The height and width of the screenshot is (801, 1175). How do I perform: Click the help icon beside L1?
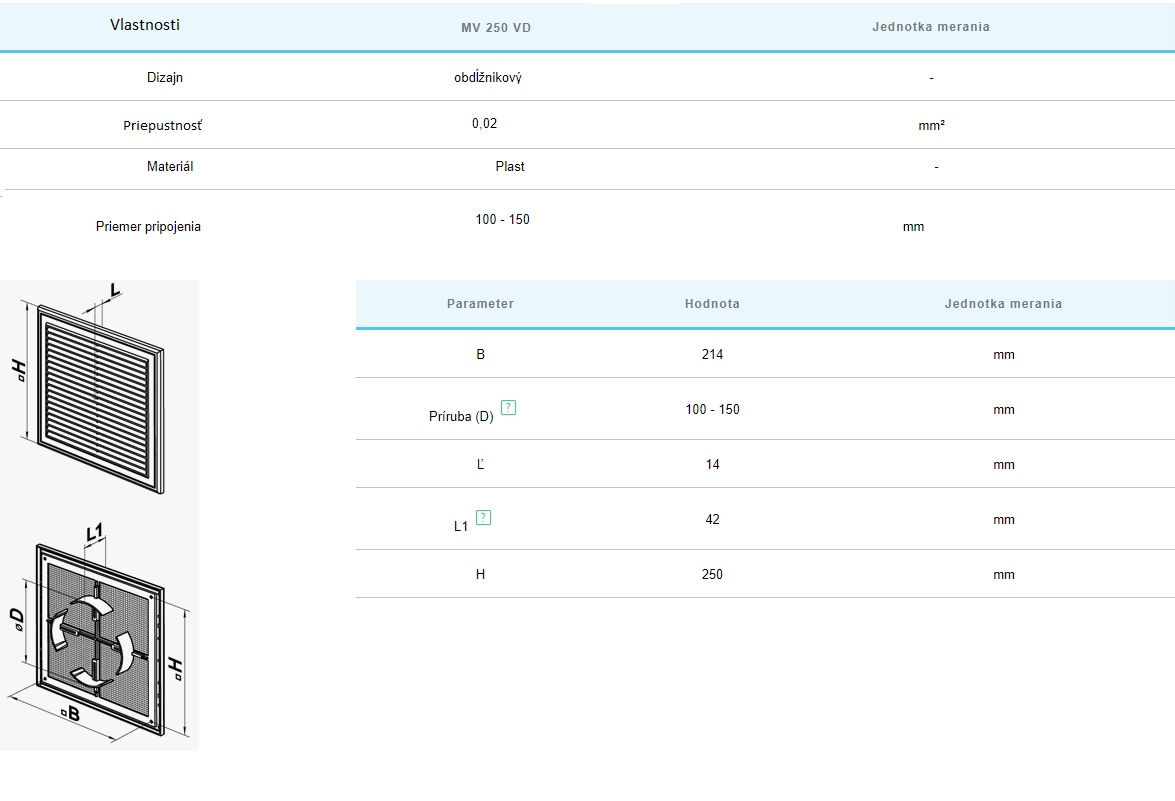tap(484, 517)
